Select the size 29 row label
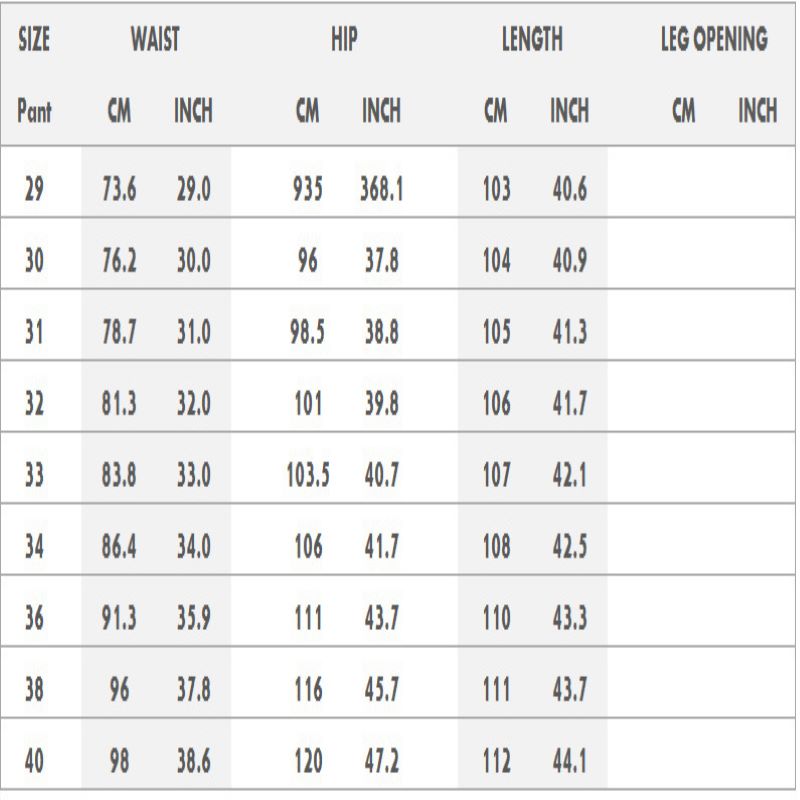800x800 pixels. click(35, 188)
